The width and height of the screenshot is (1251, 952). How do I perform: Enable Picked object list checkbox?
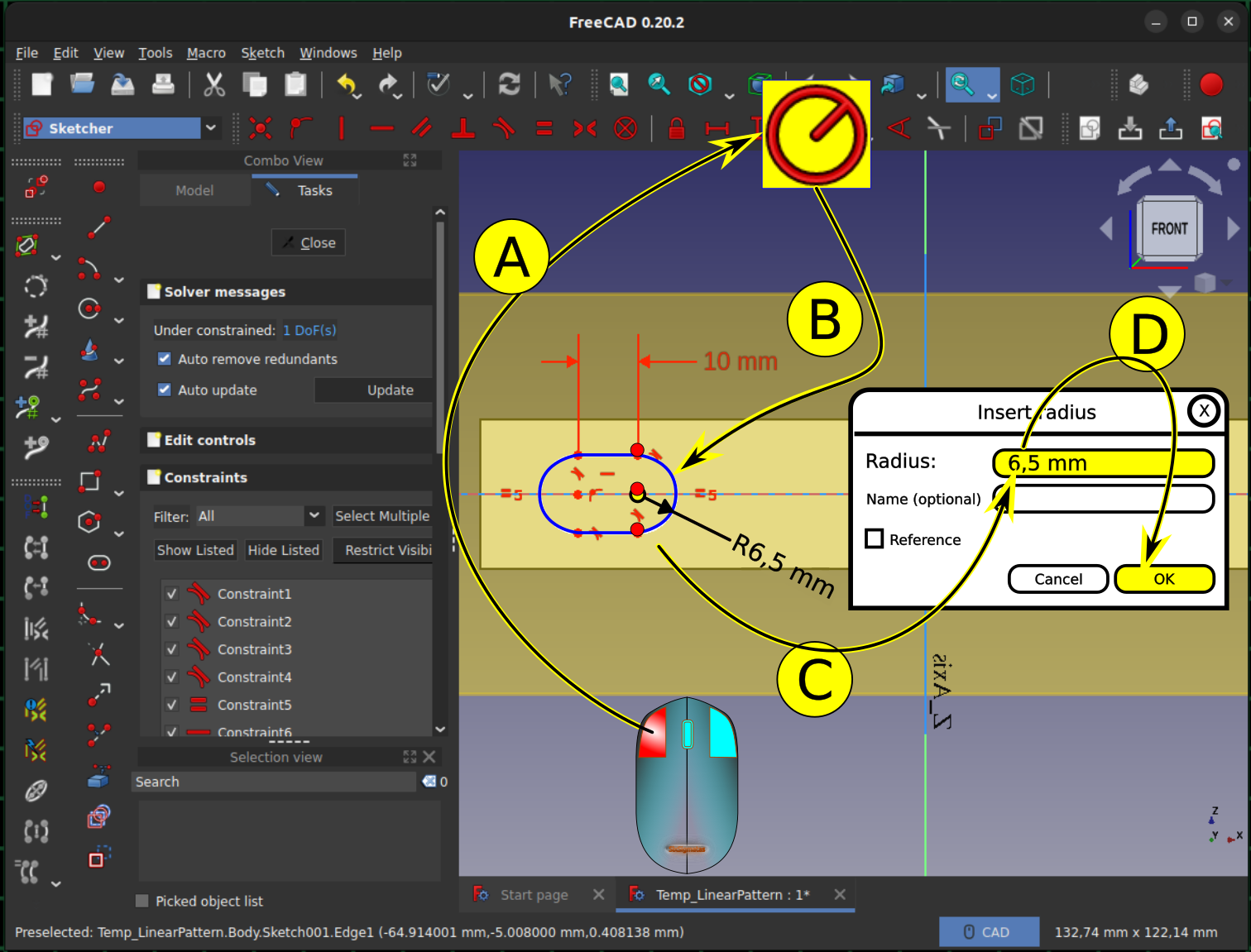click(141, 901)
